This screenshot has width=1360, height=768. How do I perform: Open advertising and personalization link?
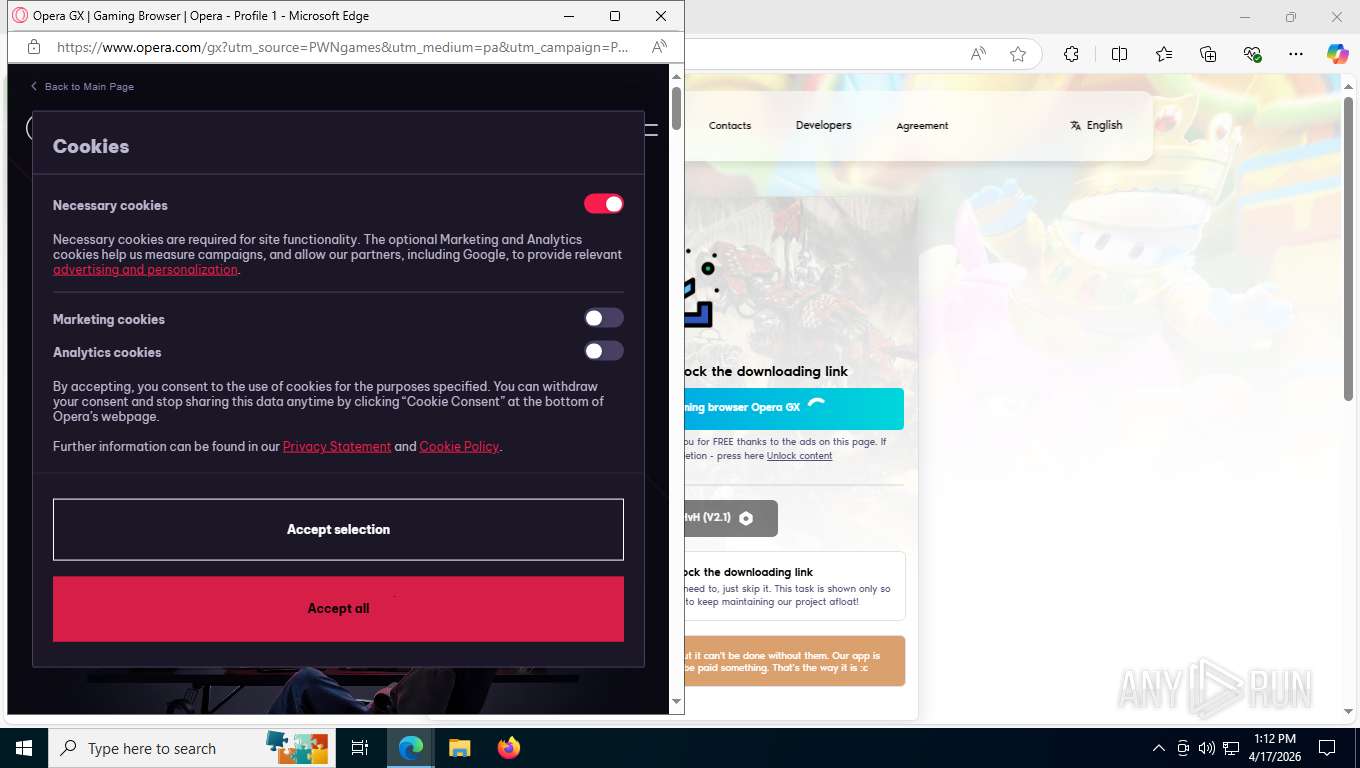[x=145, y=269]
